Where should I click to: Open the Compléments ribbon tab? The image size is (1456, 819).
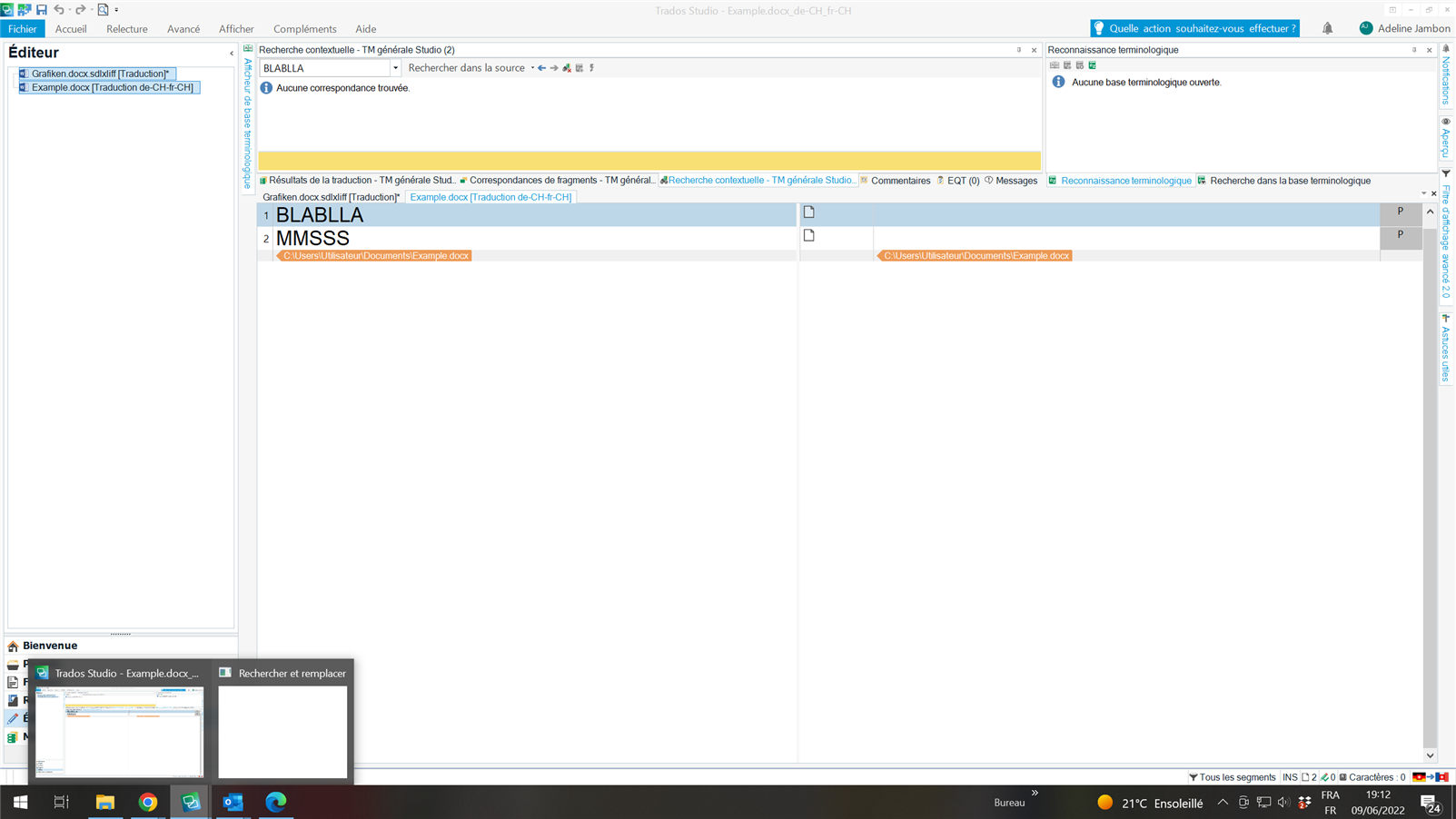(305, 29)
